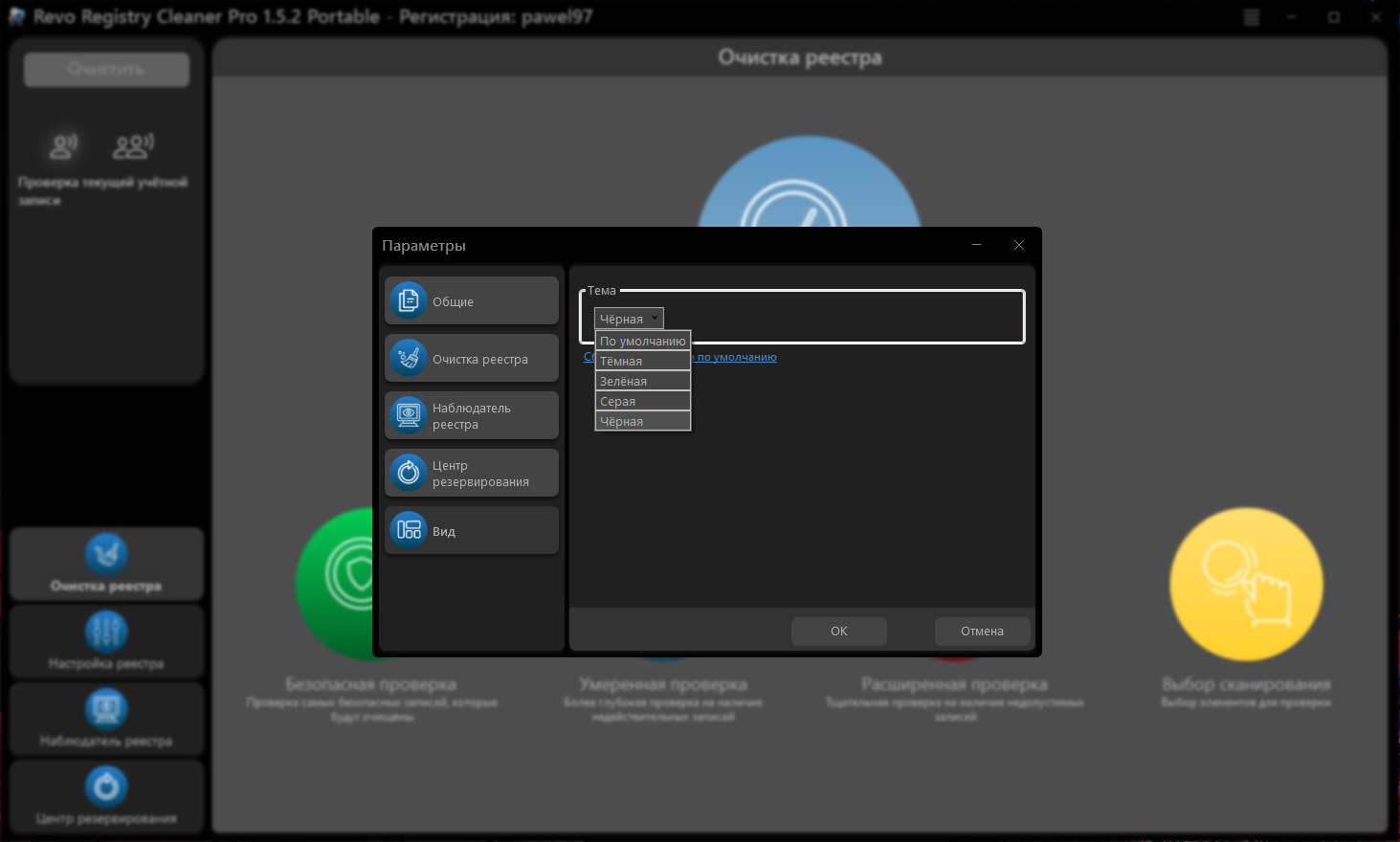1400x842 pixels.
Task: Choose По умолчанию theme from list
Action: click(643, 341)
